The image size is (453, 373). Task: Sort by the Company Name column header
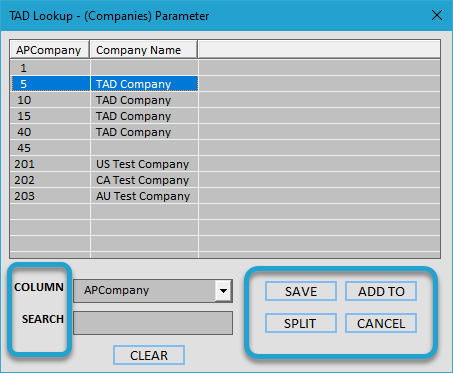click(x=144, y=50)
